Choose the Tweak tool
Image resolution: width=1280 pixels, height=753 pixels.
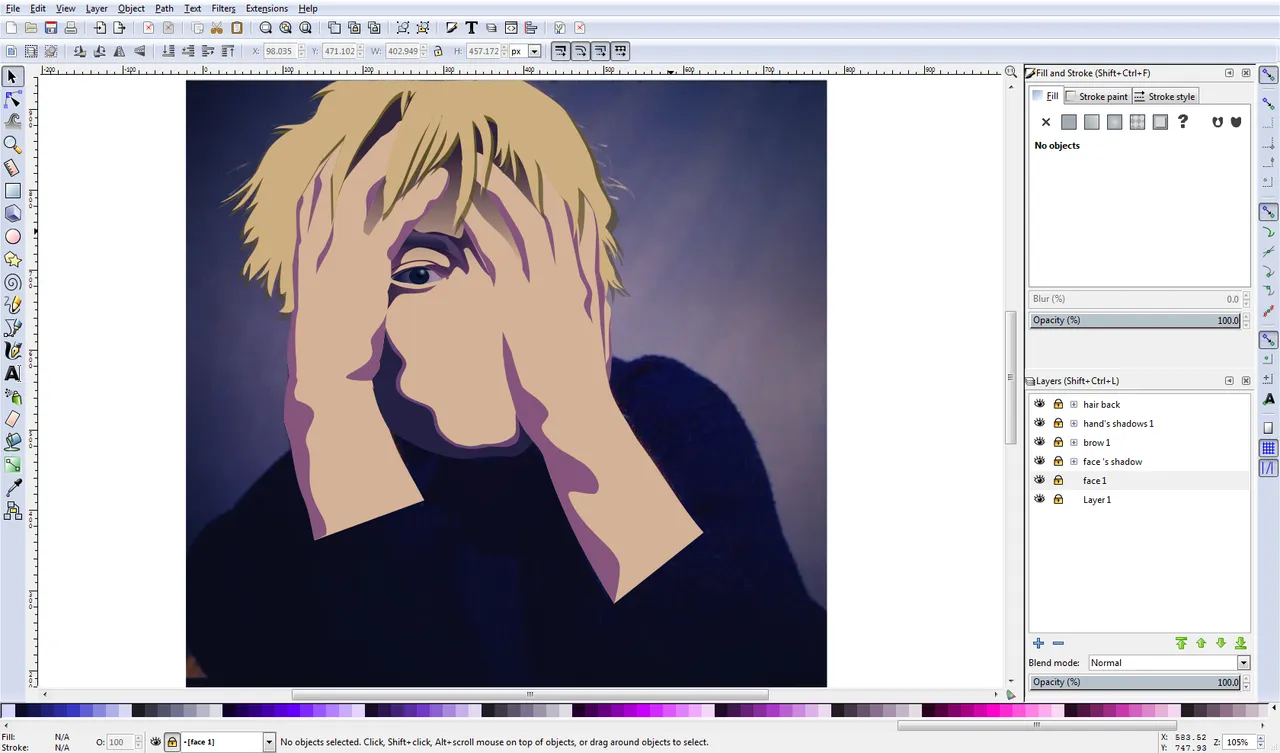(13, 121)
